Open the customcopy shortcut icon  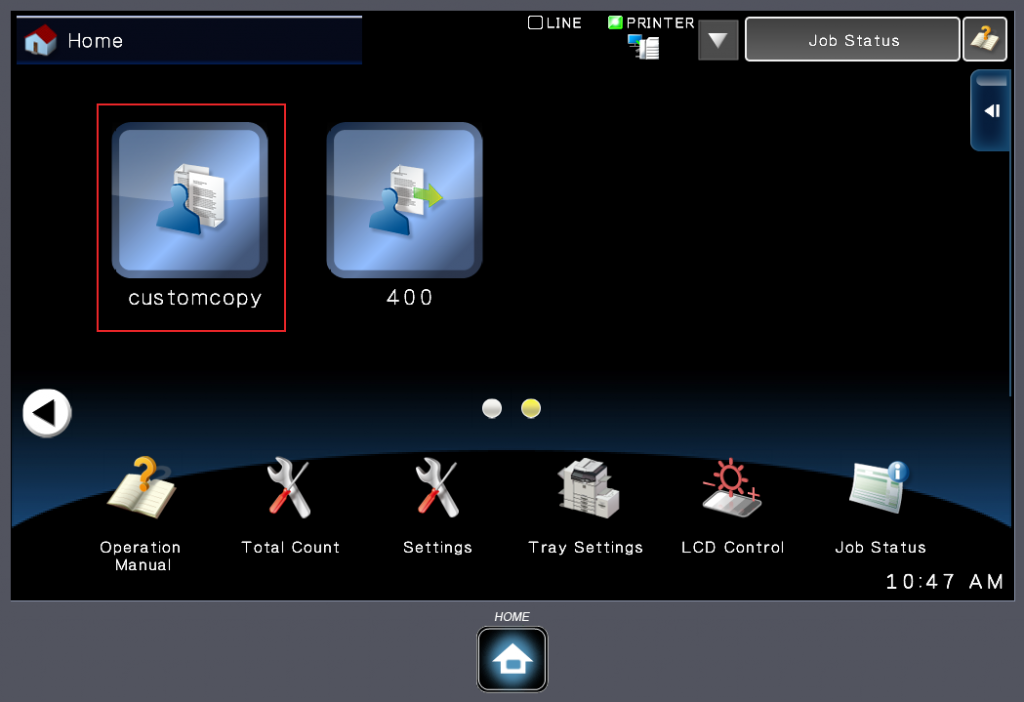[190, 200]
